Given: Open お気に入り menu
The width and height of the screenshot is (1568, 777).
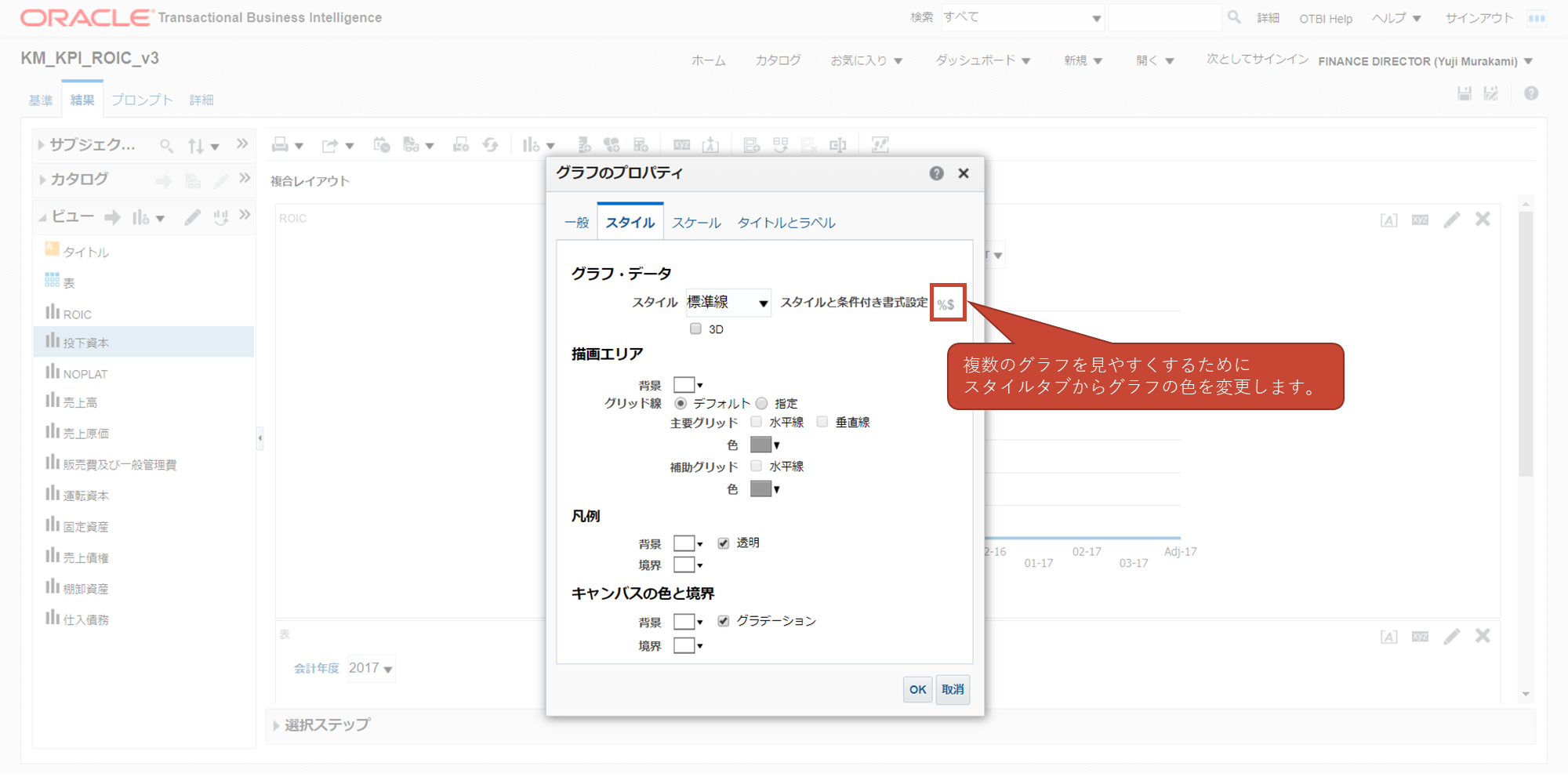Looking at the screenshot, I should 866,60.
